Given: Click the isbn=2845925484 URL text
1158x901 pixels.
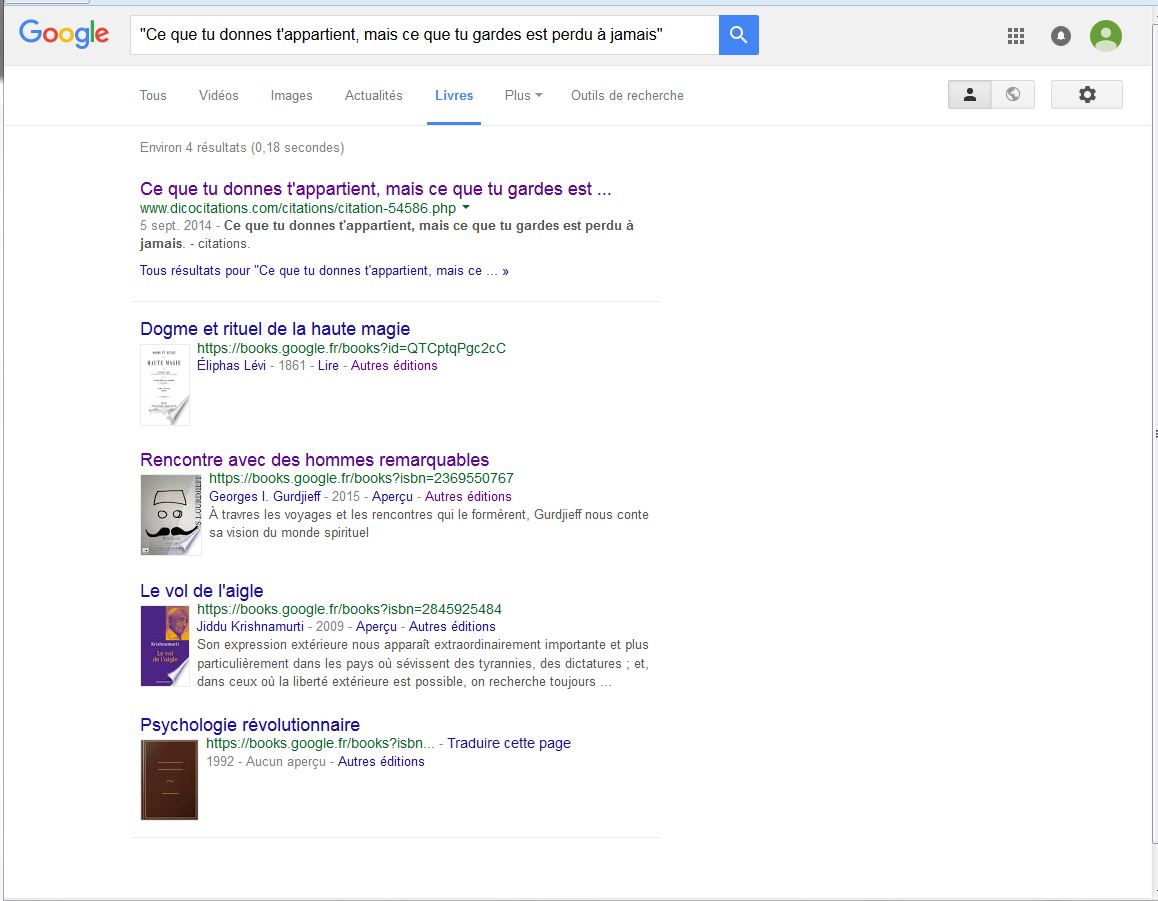Looking at the screenshot, I should (x=349, y=609).
